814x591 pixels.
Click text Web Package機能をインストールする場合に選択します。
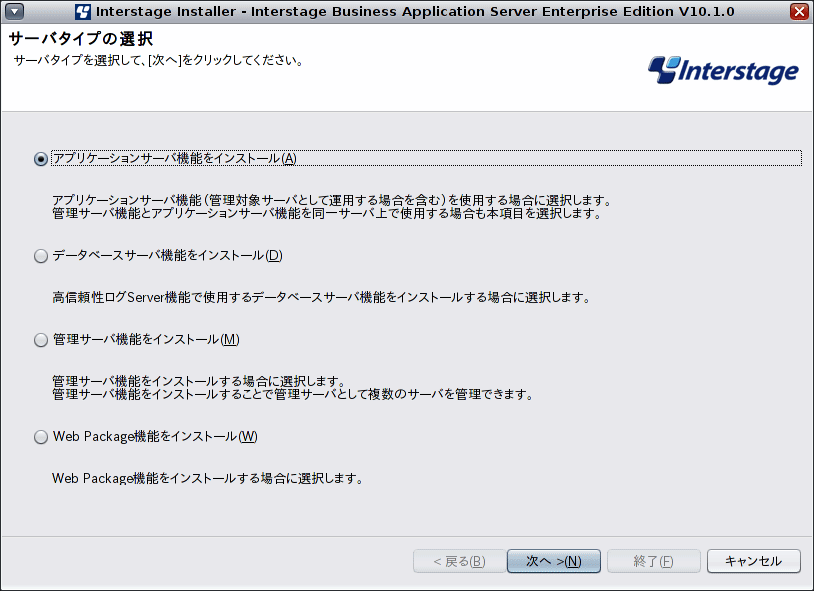[208, 478]
